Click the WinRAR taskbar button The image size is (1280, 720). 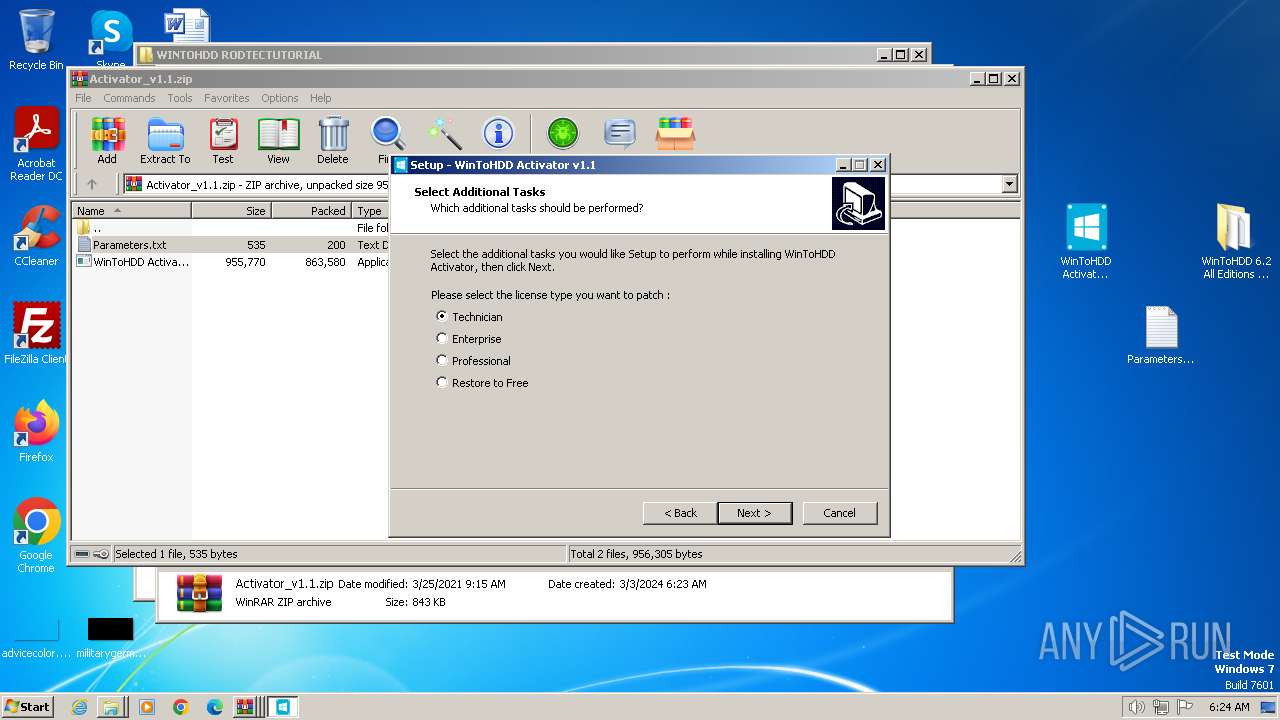coord(245,707)
